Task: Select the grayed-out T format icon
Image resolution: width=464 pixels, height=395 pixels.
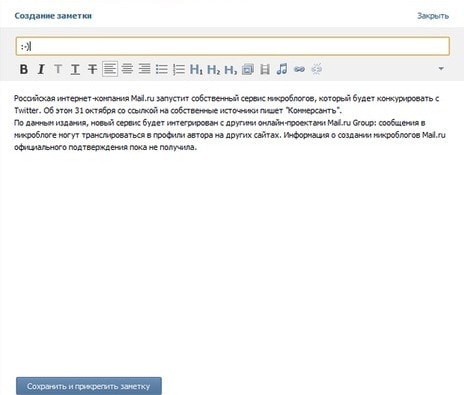Action: pos(58,69)
